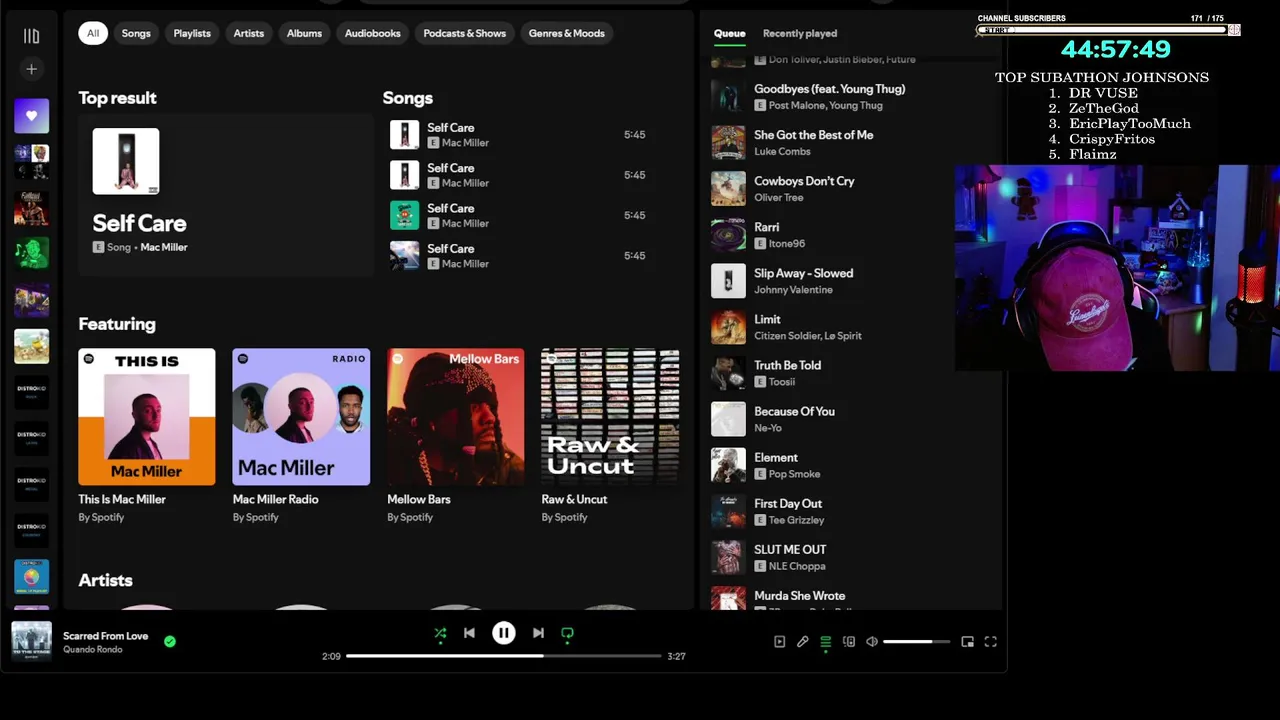Open Raw & Uncut playlist

pos(610,436)
